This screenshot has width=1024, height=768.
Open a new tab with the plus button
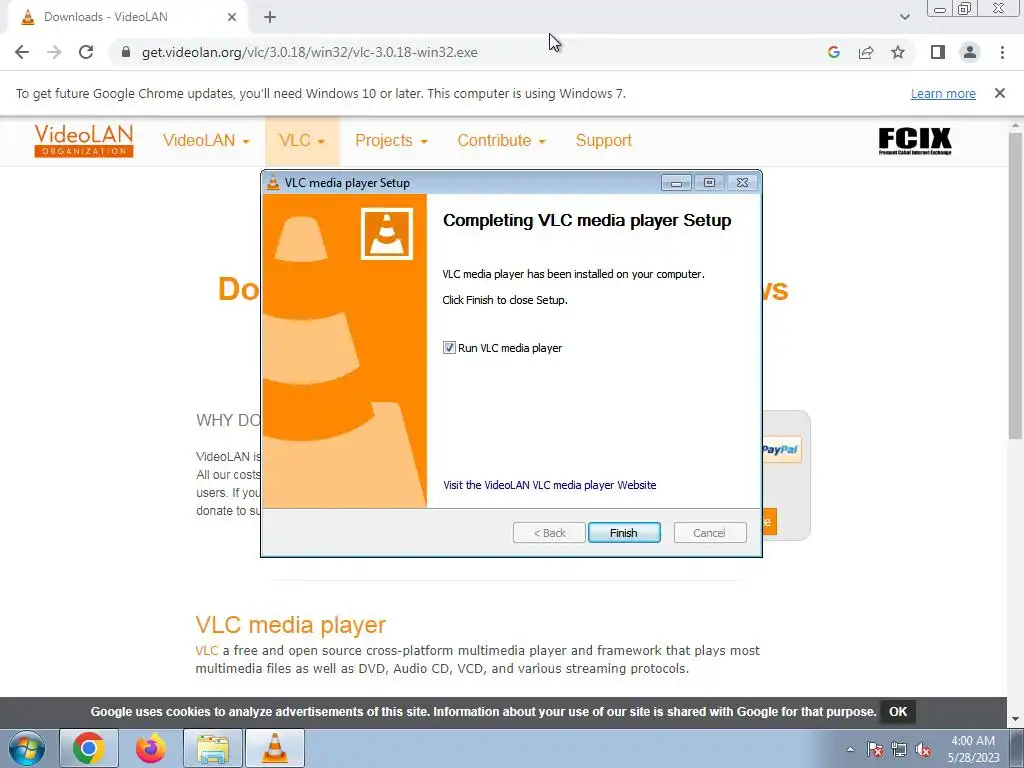270,18
